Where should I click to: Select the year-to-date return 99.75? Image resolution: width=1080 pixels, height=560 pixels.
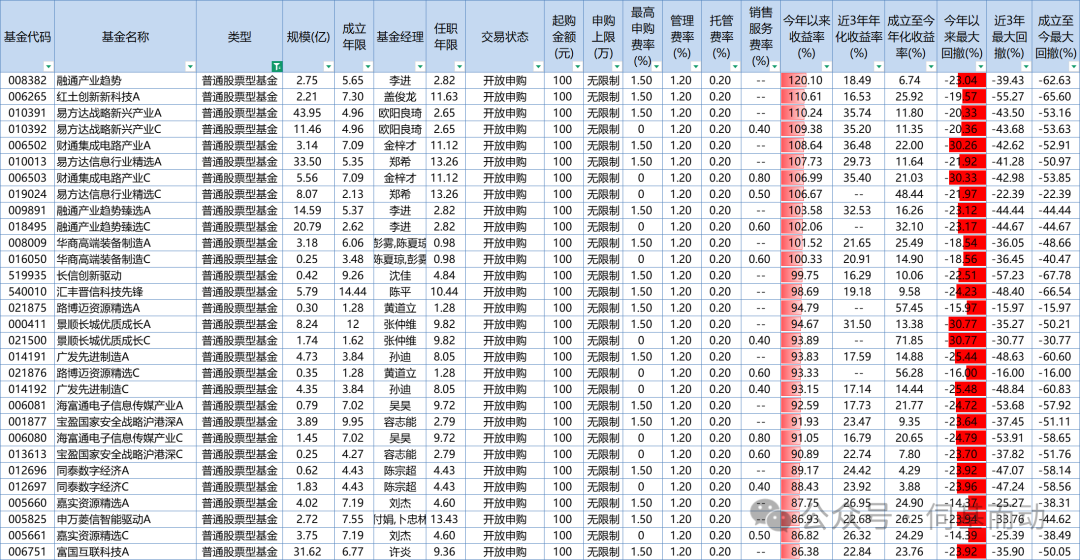pyautogui.click(x=806, y=276)
